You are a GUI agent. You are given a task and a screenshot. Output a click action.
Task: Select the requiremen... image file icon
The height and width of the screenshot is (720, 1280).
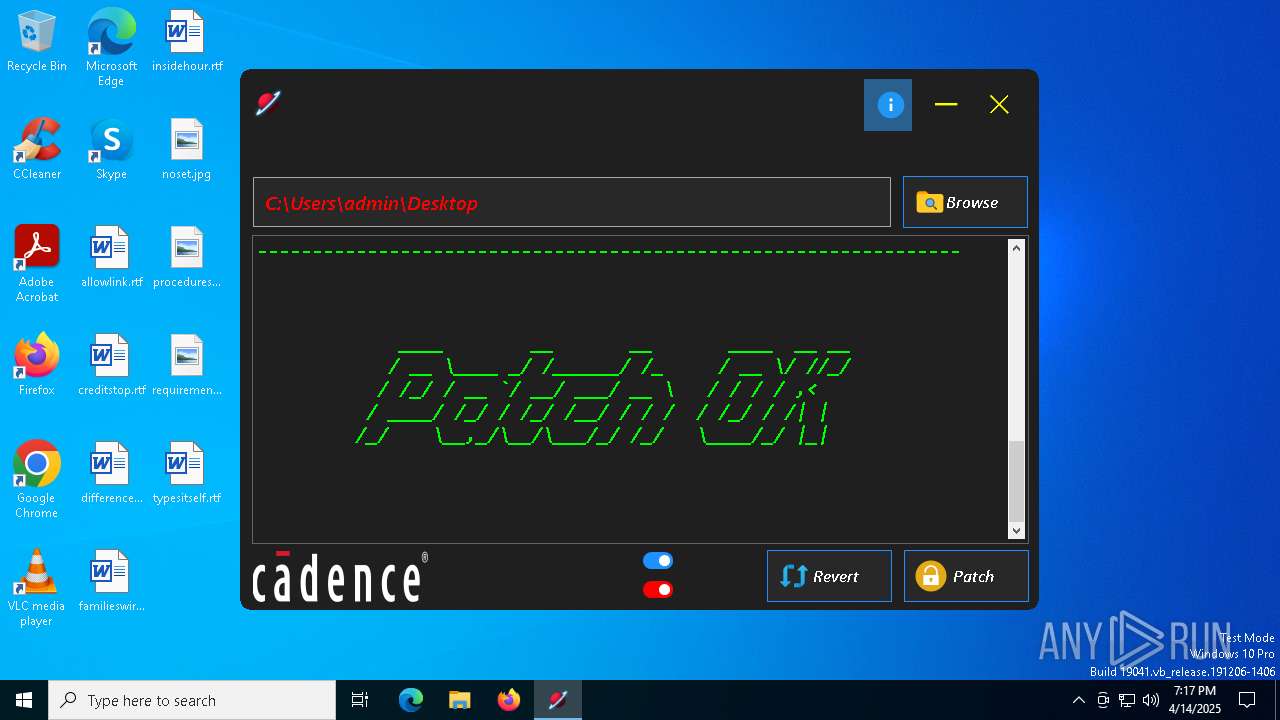coord(187,366)
